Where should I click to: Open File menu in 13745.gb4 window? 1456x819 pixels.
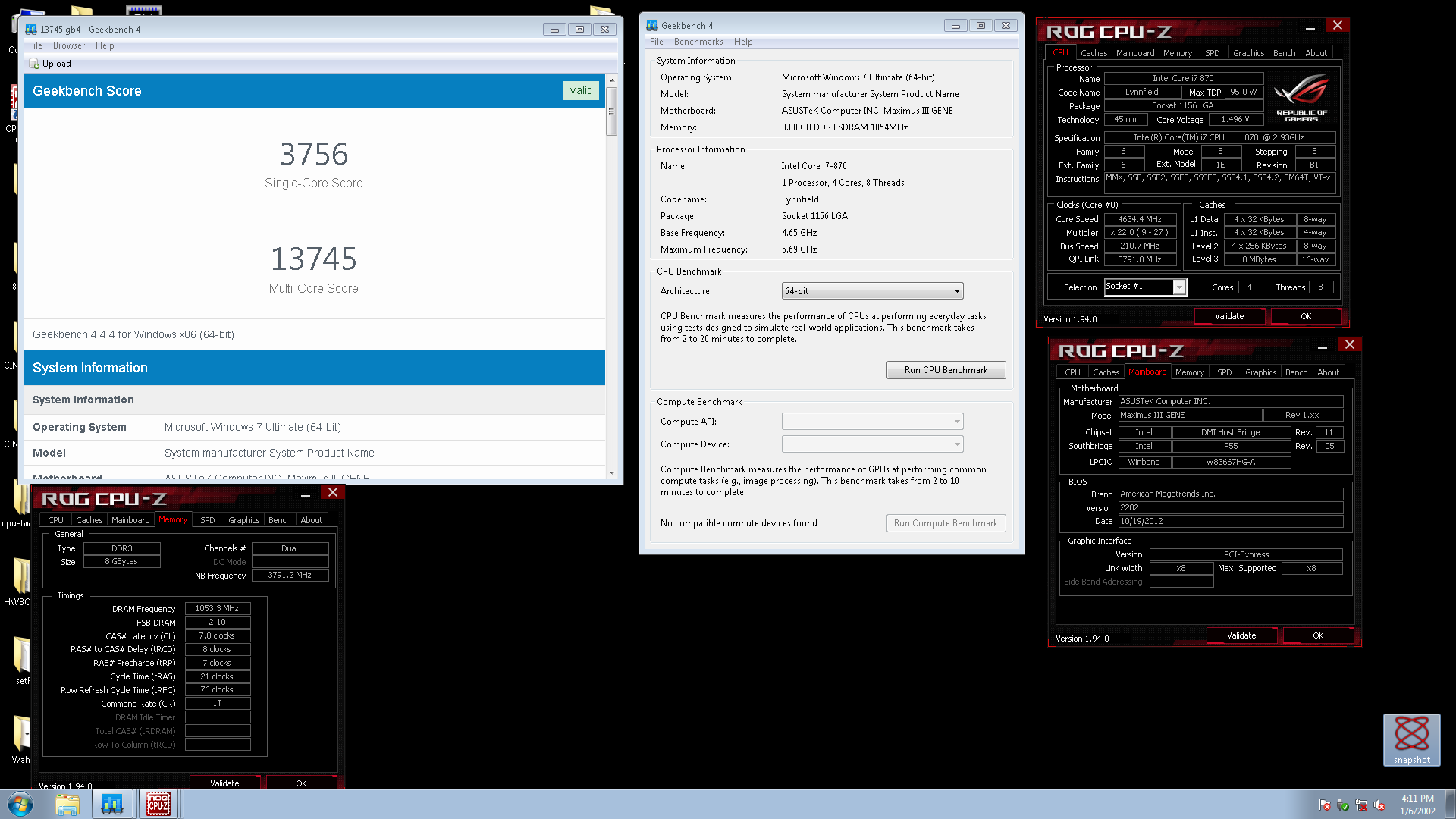[36, 45]
